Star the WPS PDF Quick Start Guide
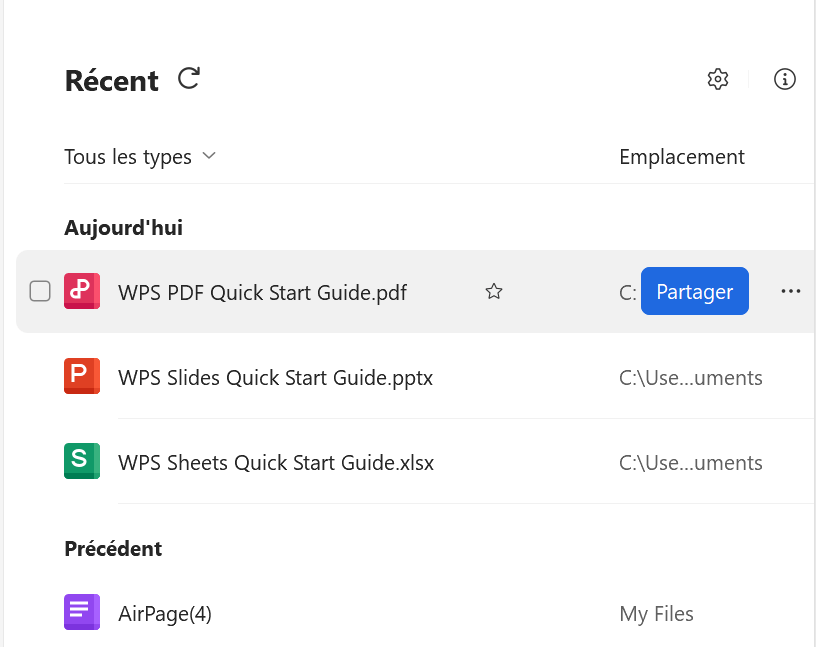 tap(493, 291)
